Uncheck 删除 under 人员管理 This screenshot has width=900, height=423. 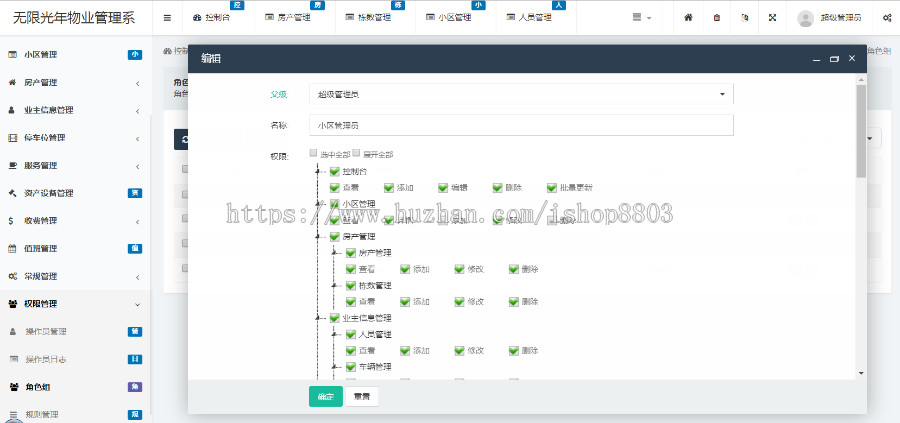[x=514, y=350]
